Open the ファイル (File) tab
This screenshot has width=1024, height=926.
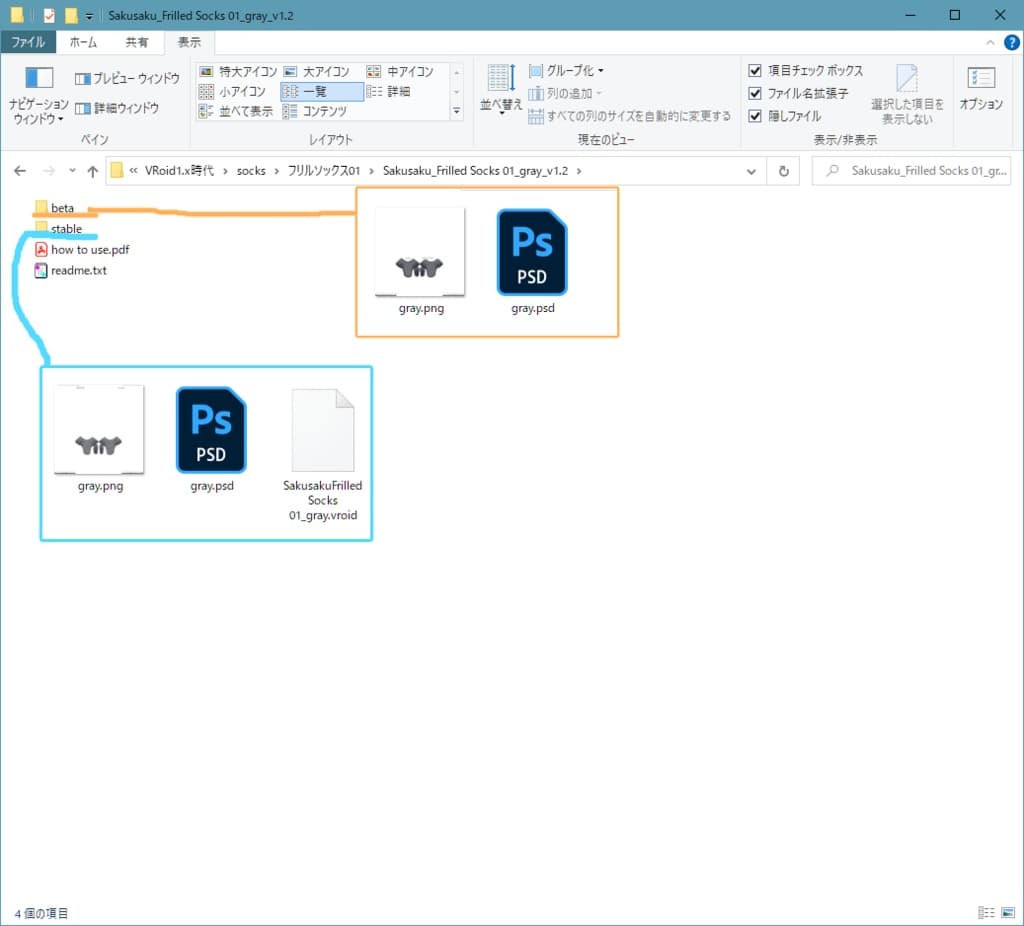tap(28, 42)
